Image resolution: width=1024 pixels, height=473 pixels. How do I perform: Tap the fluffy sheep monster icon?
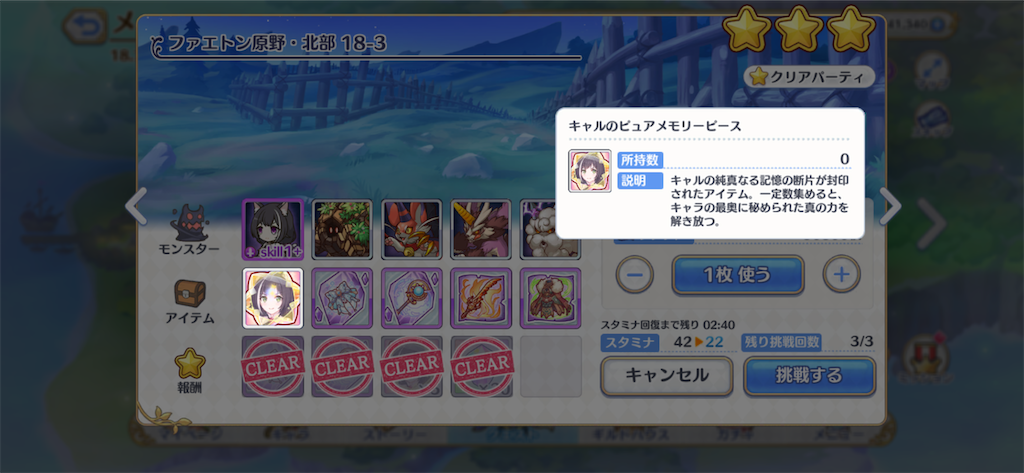pos(550,229)
